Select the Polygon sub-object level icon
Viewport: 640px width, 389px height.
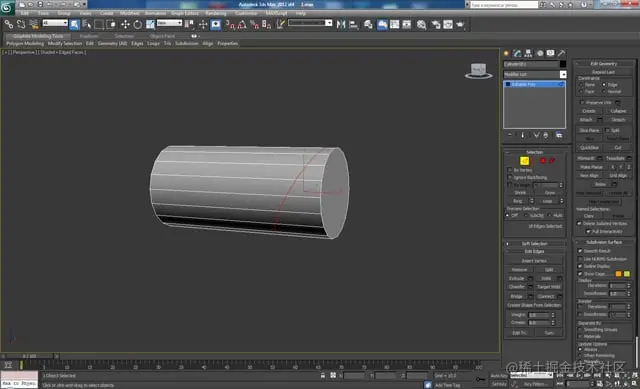[x=542, y=161]
